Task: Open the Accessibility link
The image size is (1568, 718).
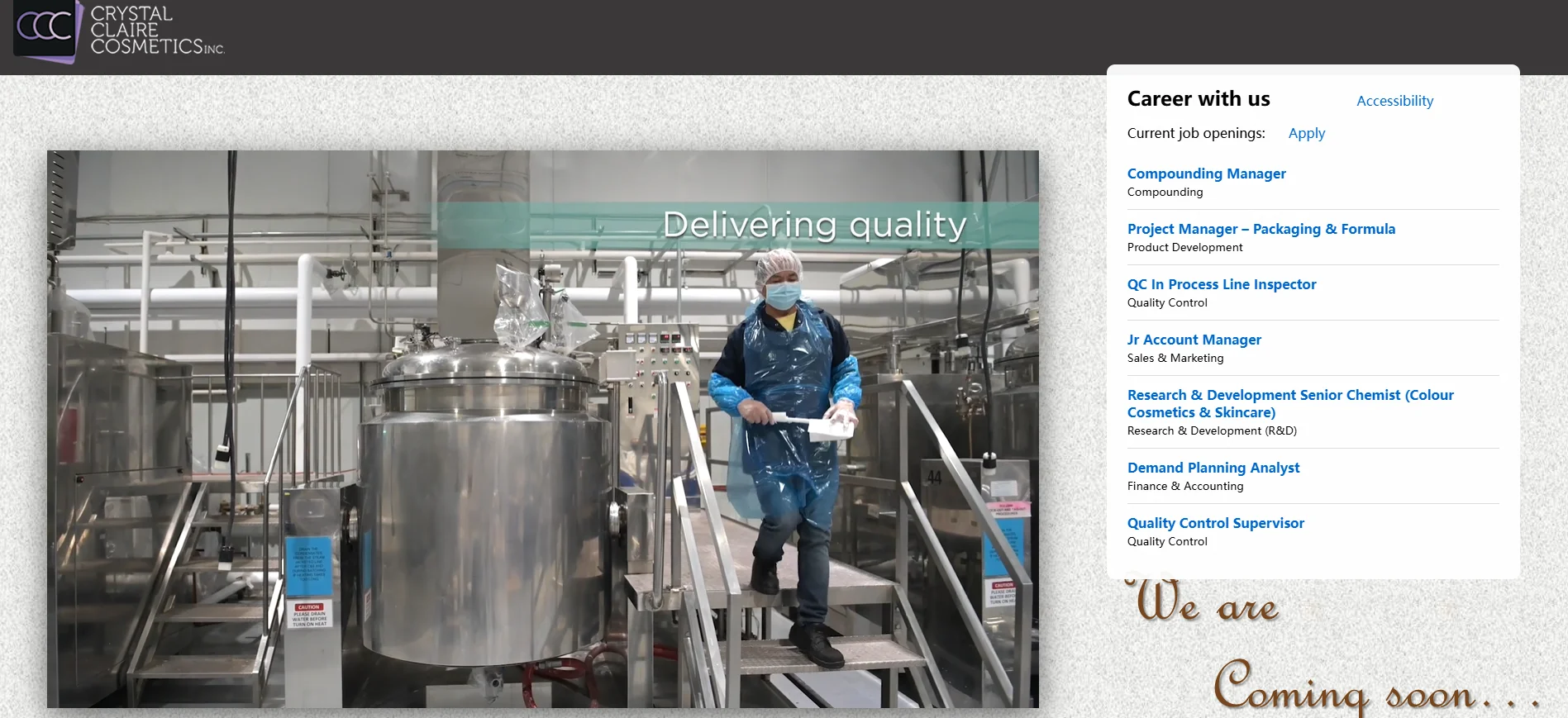Action: coord(1394,101)
